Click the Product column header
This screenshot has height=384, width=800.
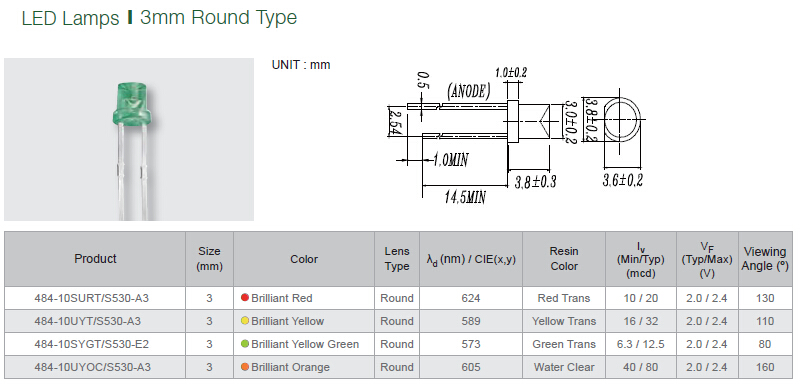coord(95,259)
